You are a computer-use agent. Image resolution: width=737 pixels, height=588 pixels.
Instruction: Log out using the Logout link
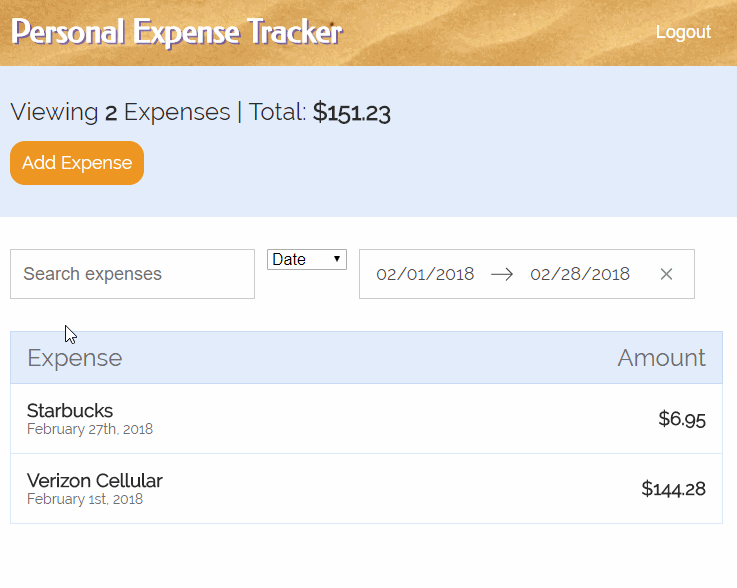683,32
